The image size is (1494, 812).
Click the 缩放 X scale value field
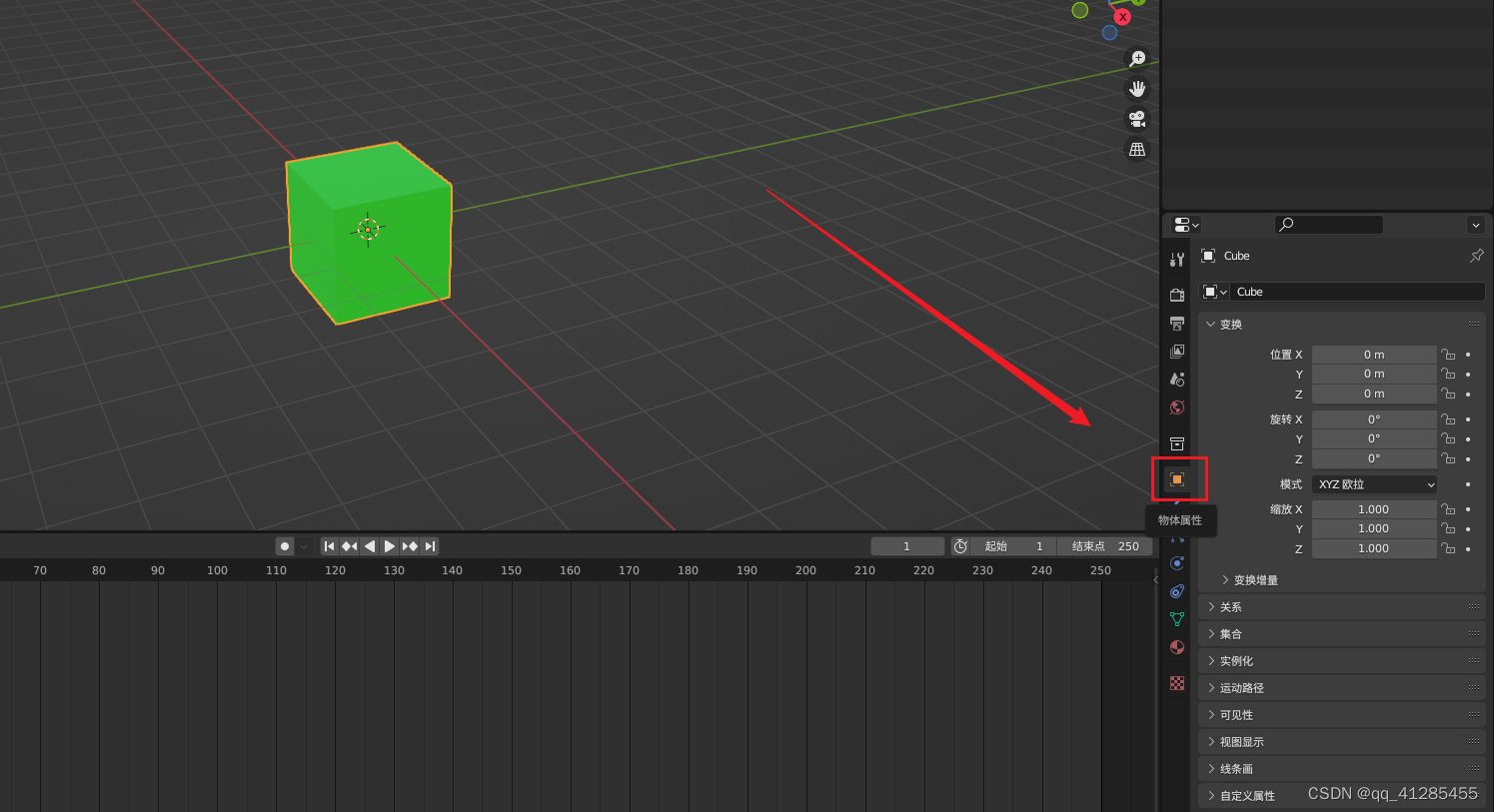[x=1373, y=509]
